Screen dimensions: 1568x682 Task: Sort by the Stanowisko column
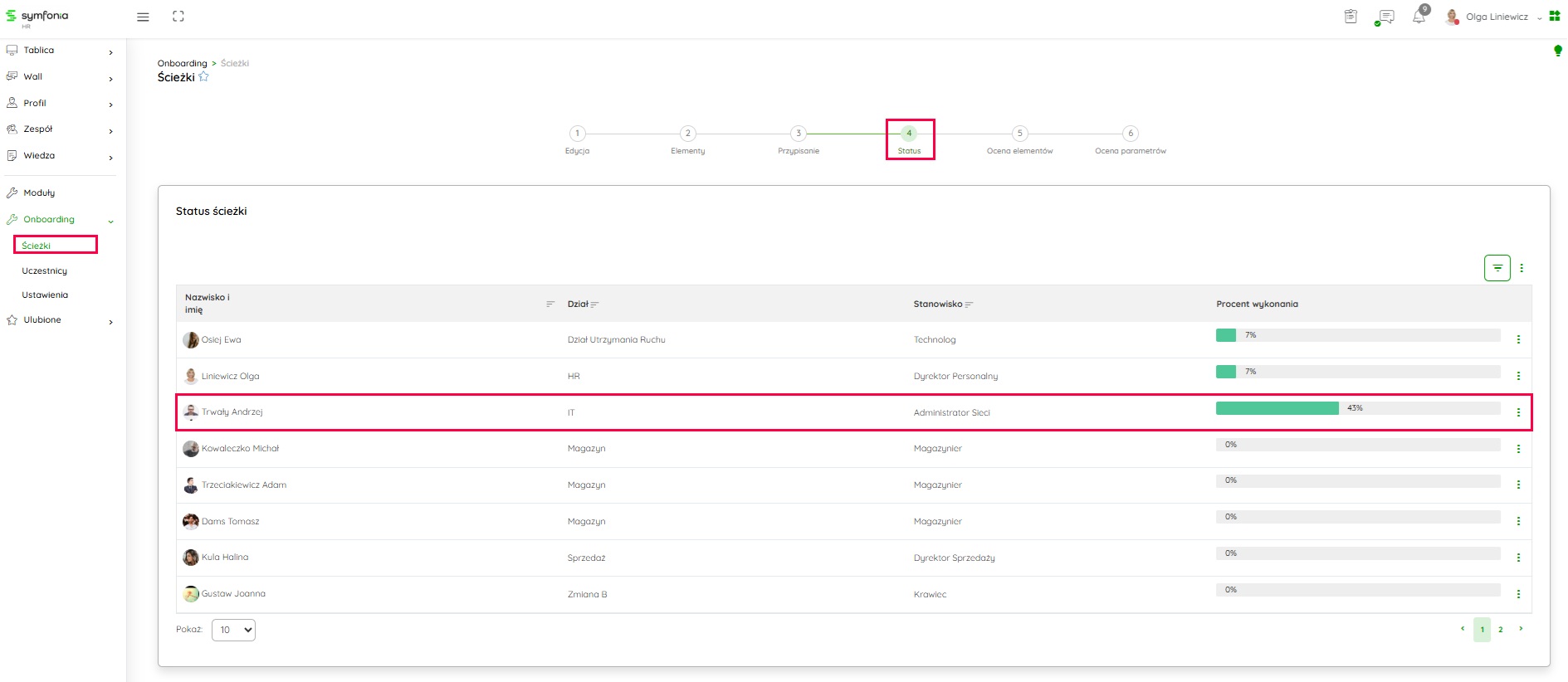(969, 304)
